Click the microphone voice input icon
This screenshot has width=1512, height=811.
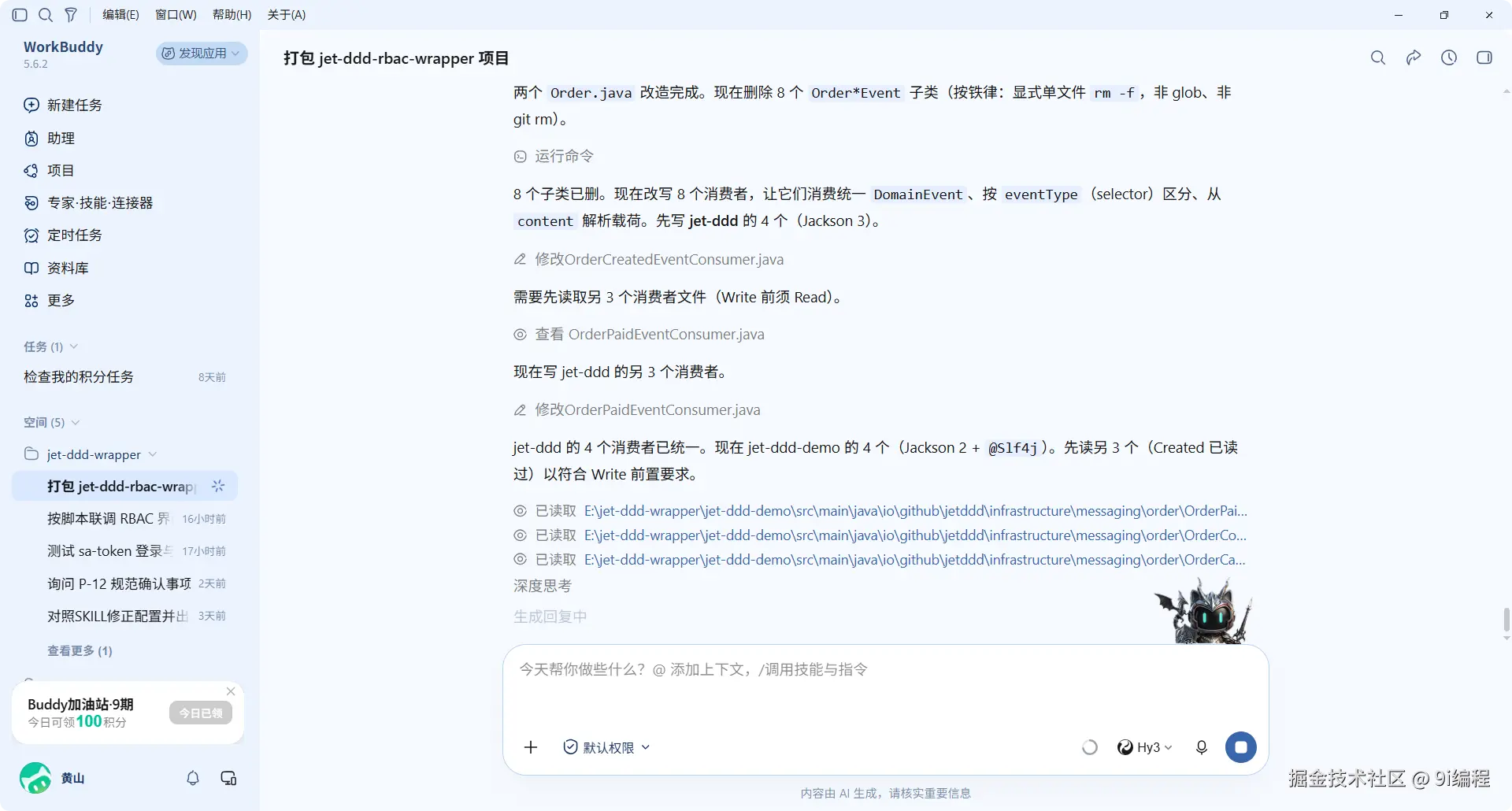pos(1202,747)
